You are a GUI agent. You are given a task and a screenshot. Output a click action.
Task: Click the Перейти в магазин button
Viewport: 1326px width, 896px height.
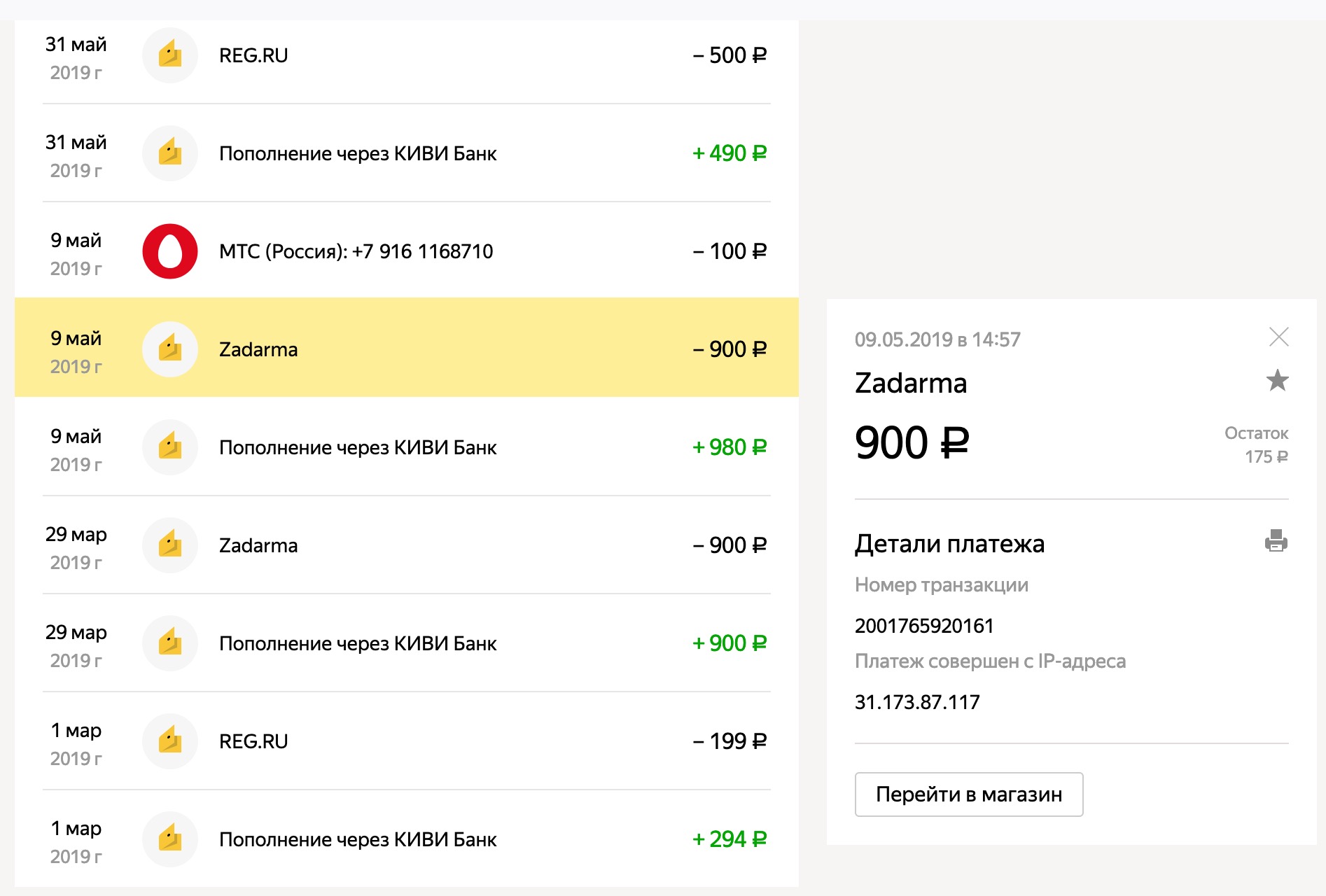969,794
